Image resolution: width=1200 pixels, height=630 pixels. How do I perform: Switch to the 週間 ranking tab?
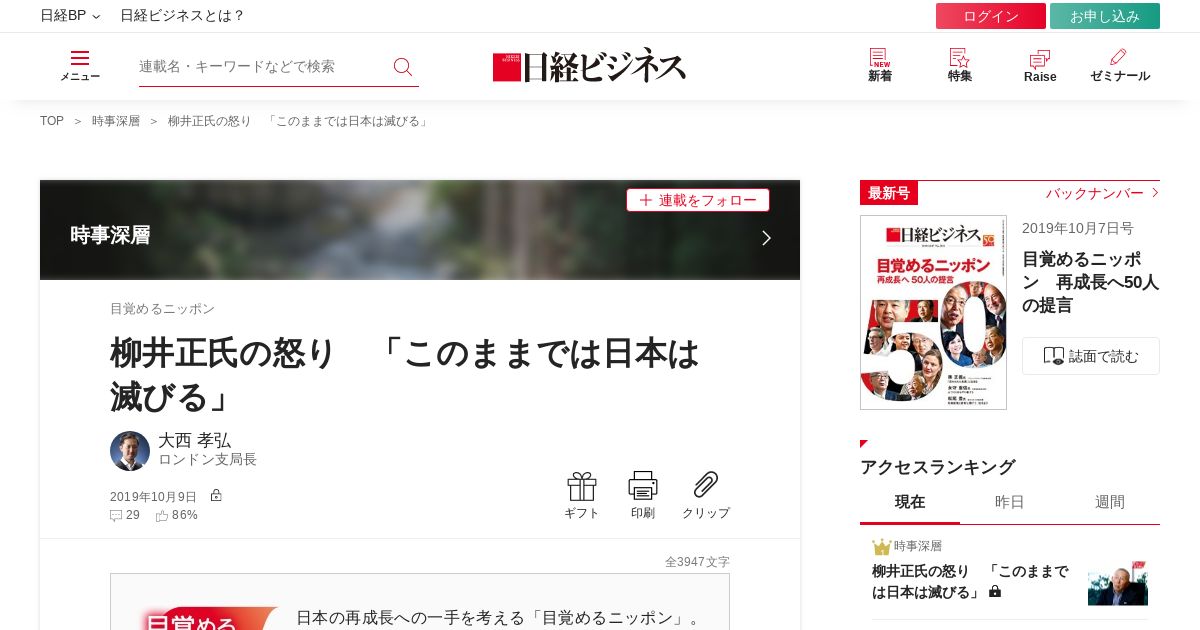[1110, 502]
